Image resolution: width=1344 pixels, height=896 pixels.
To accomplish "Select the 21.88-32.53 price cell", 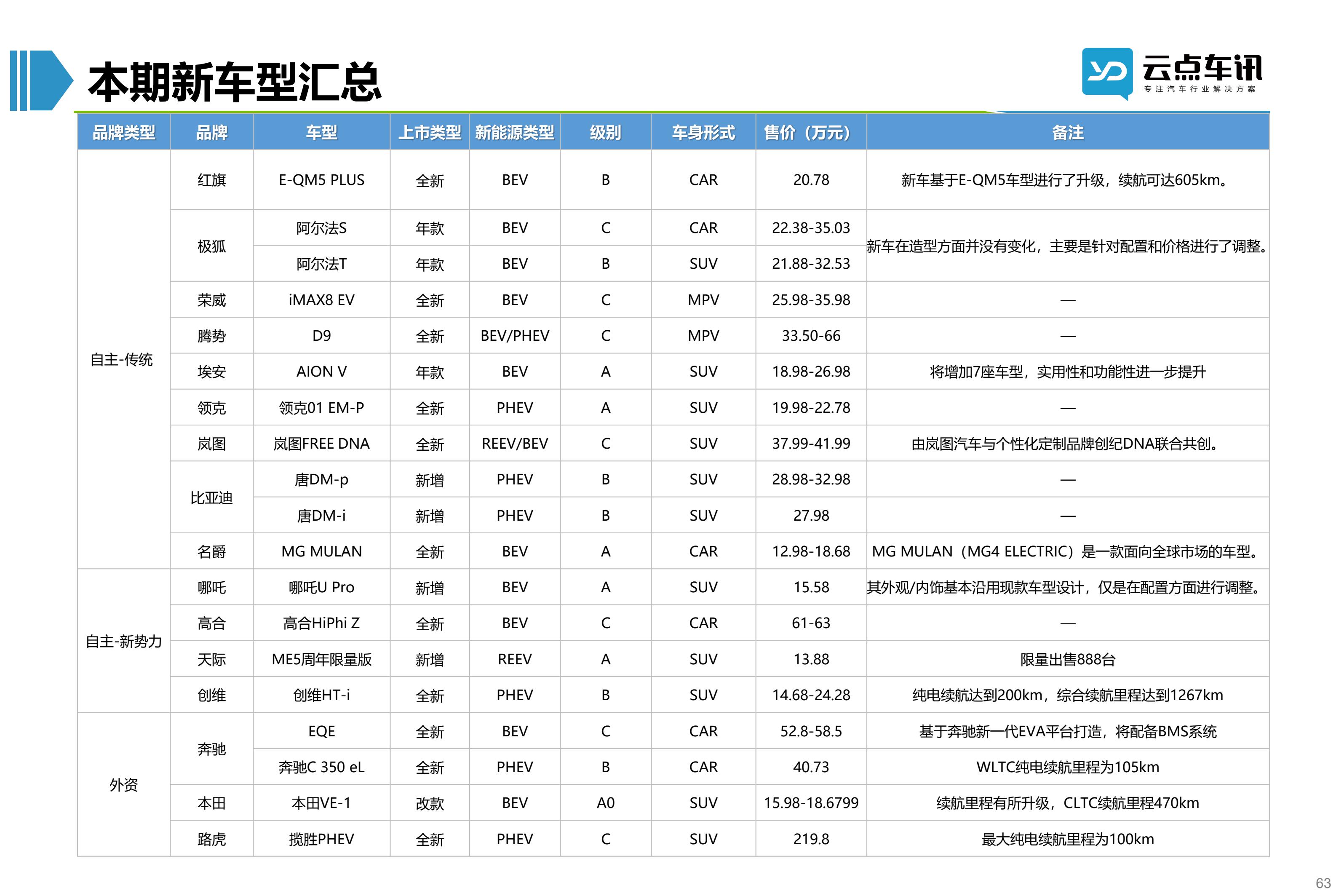I will 811,263.
